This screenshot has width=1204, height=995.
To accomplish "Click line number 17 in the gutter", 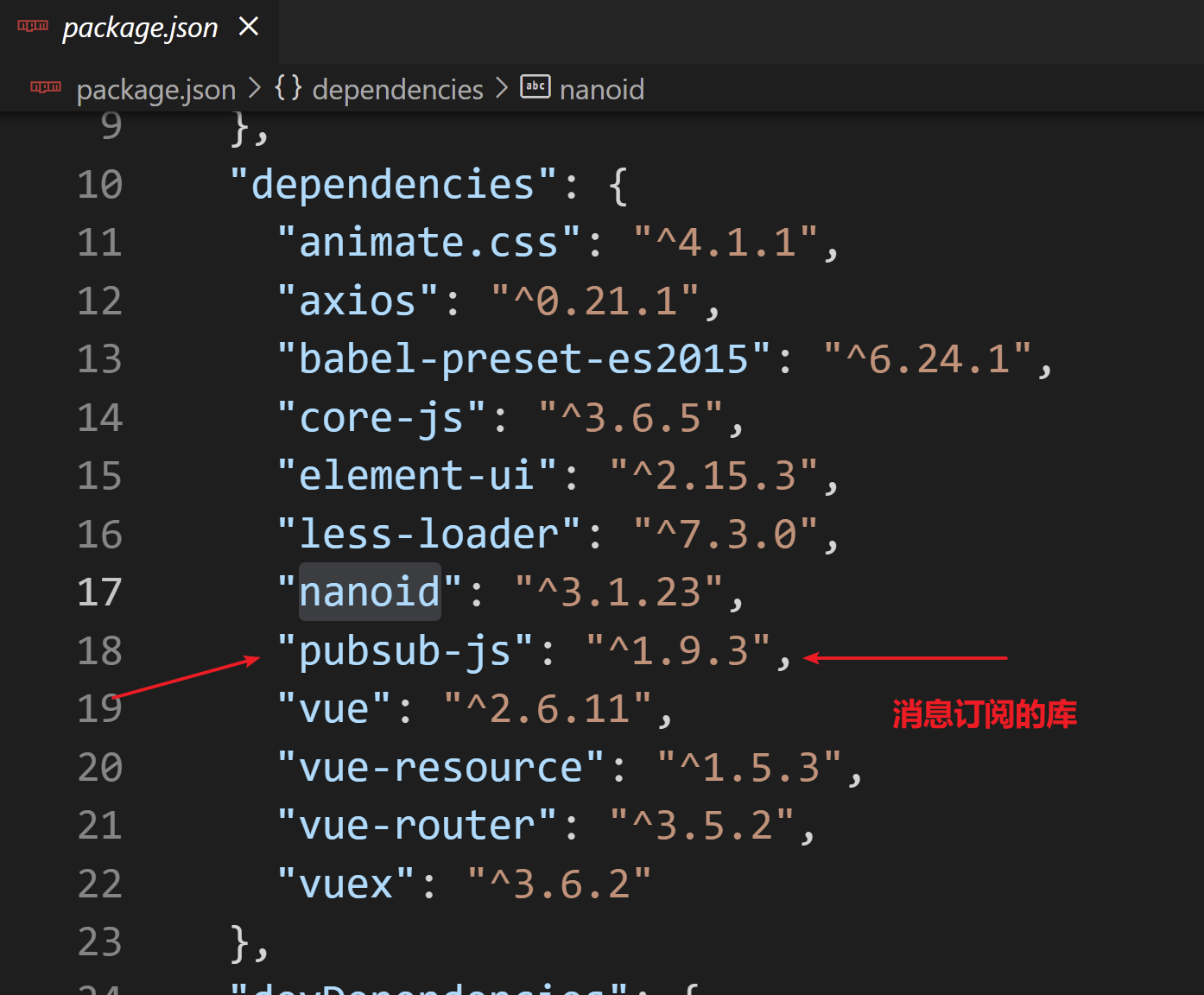I will [100, 593].
